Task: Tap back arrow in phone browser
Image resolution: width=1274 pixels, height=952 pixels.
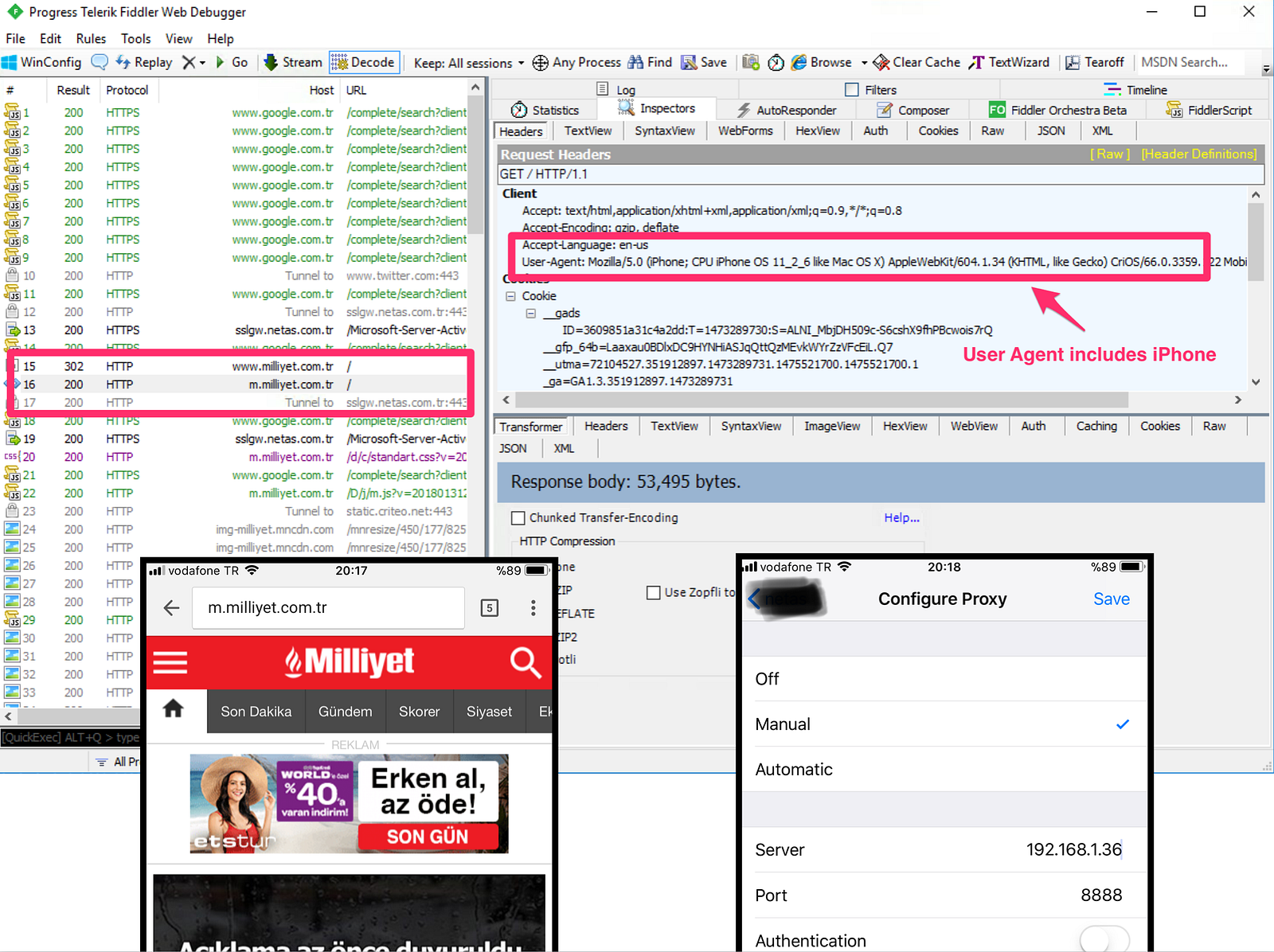Action: pyautogui.click(x=170, y=608)
